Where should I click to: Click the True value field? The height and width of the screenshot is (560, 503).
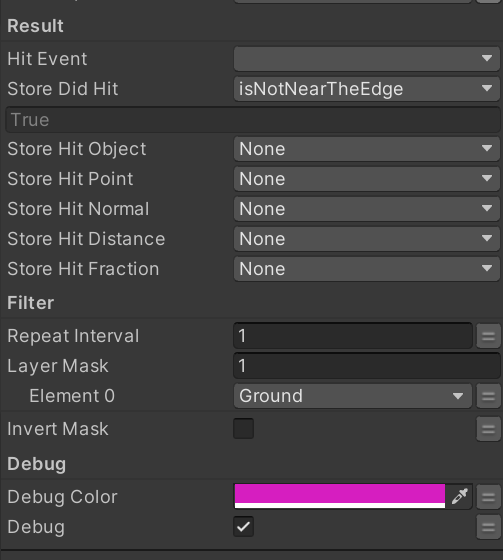253,120
